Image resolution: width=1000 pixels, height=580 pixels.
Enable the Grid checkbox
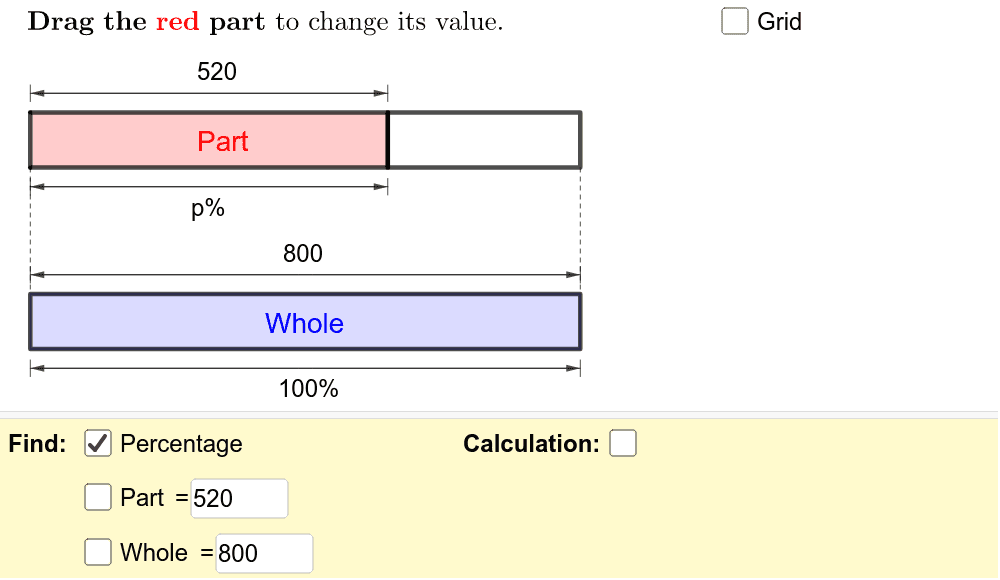tap(734, 21)
